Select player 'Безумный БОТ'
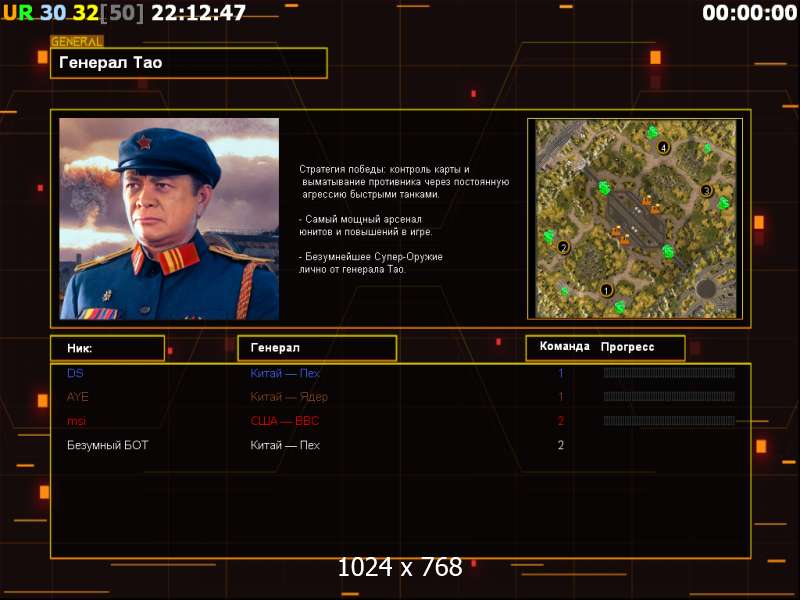Viewport: 800px width, 600px height. click(x=108, y=445)
